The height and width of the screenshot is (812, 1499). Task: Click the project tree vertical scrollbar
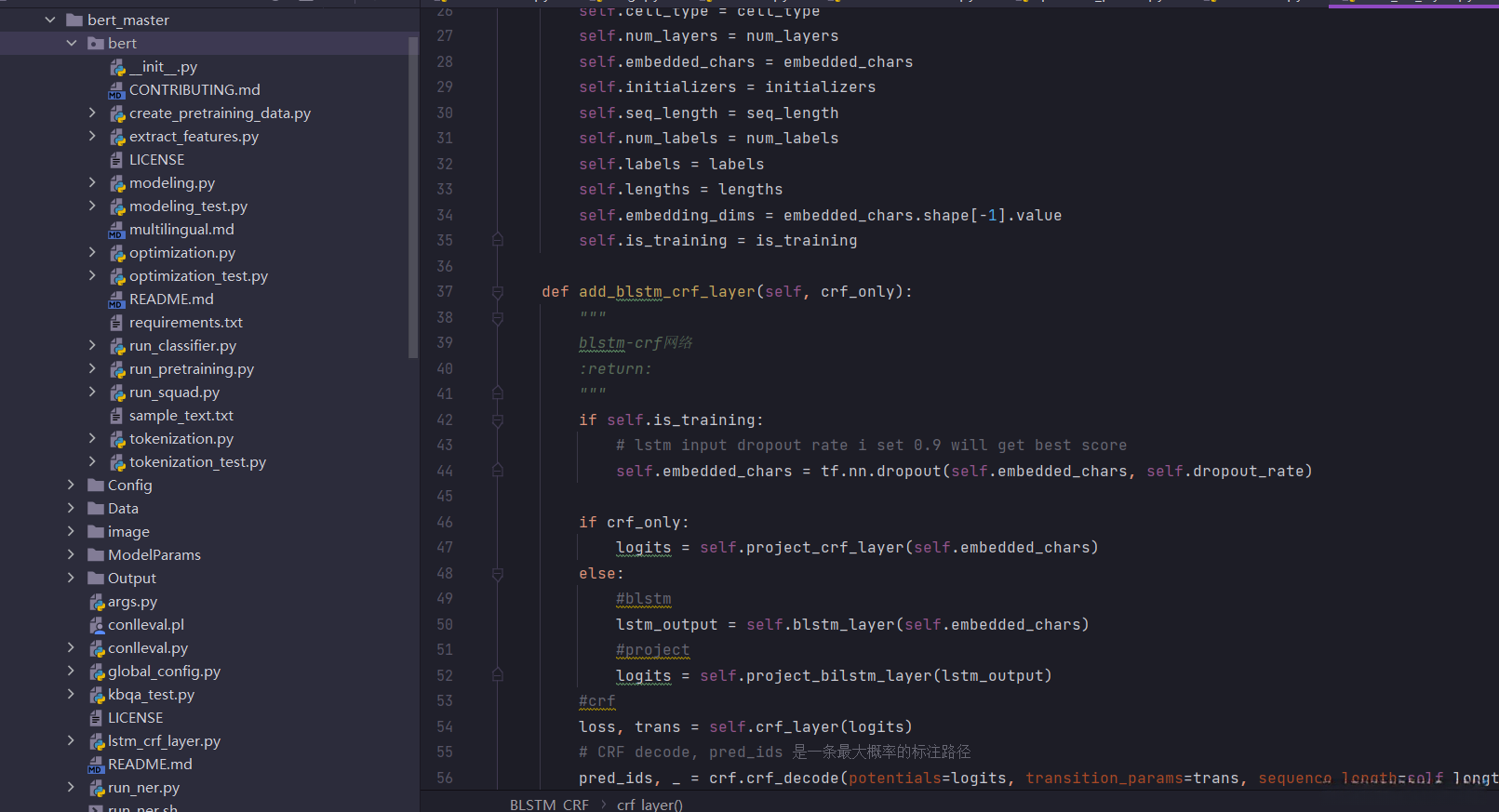(x=413, y=196)
